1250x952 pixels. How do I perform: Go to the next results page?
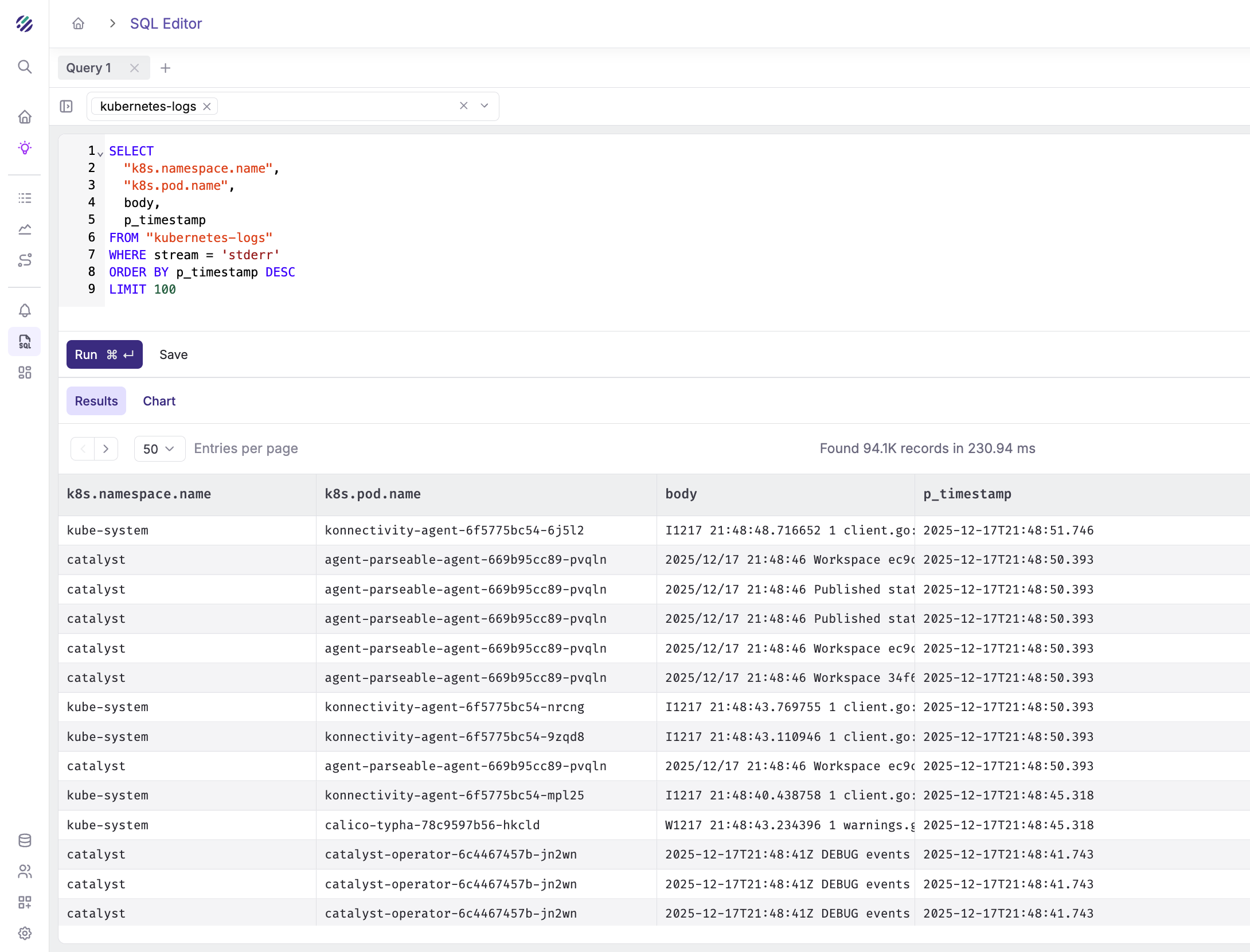point(106,448)
